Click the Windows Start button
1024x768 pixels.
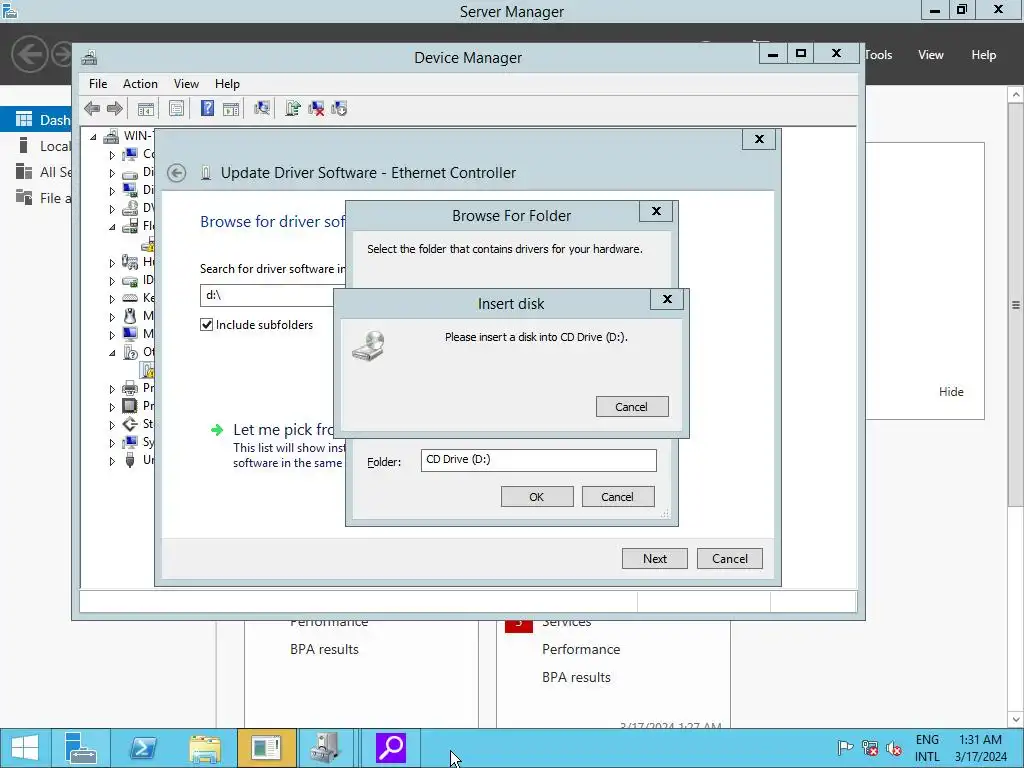[x=25, y=748]
